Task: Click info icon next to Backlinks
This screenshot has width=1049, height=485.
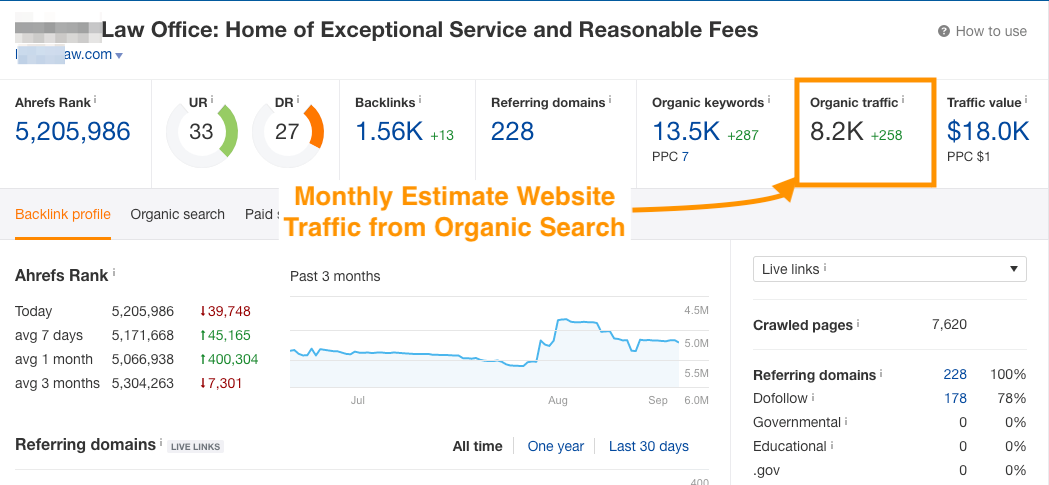Action: coord(421,100)
